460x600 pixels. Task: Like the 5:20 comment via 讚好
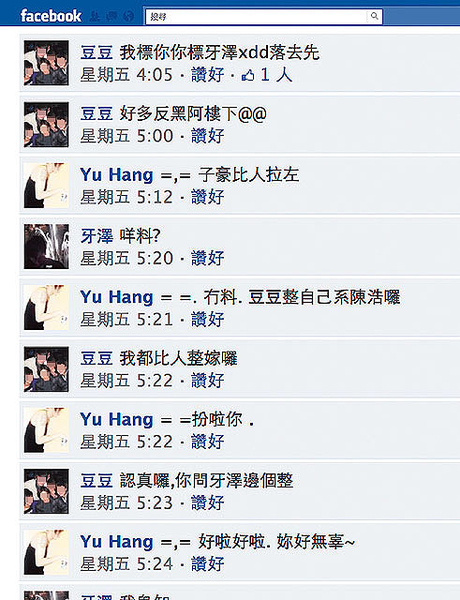tap(207, 258)
